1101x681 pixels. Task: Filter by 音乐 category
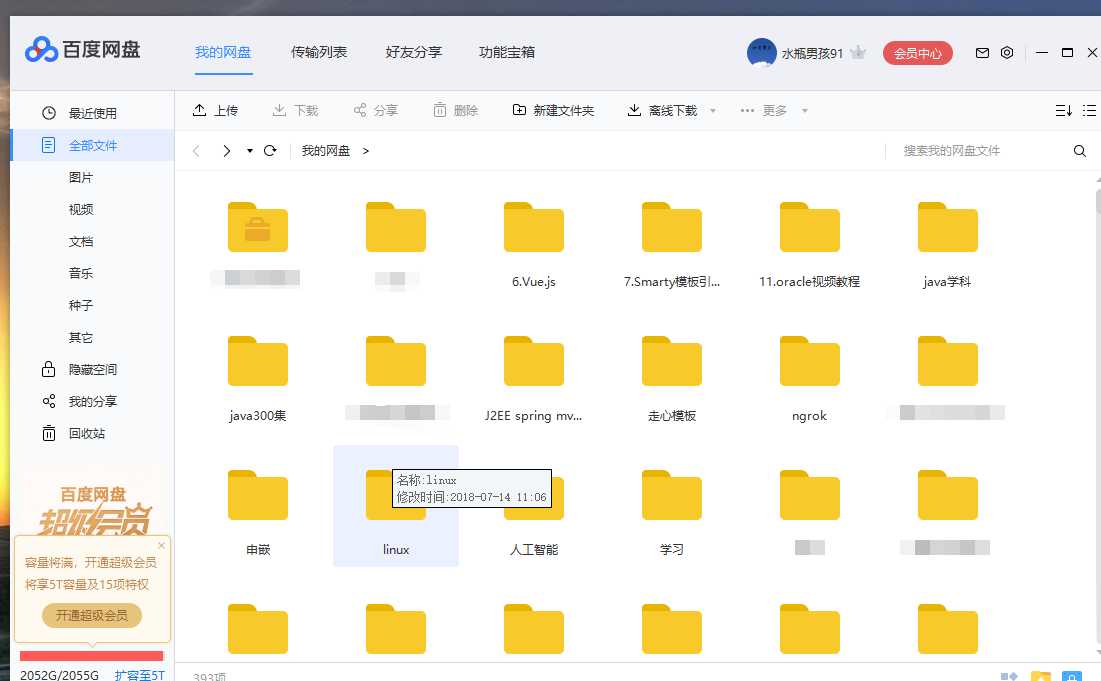(x=81, y=273)
